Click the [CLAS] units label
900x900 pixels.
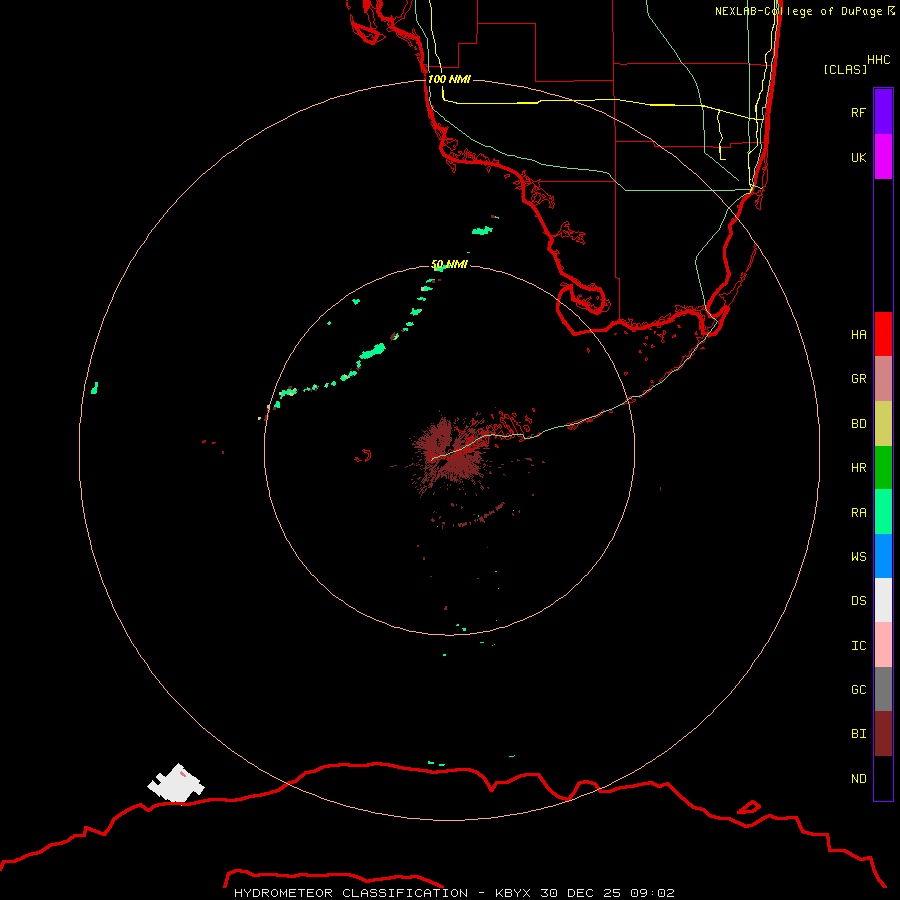point(845,69)
